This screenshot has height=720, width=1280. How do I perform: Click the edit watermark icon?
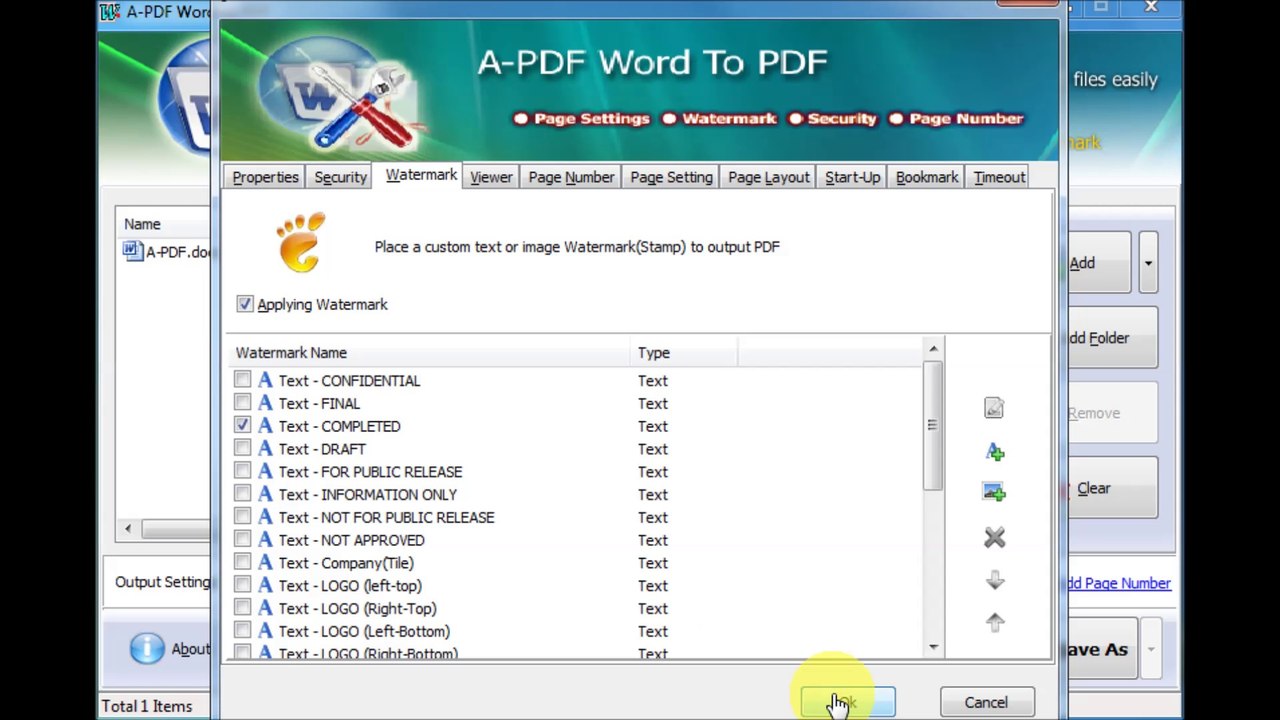coord(994,408)
